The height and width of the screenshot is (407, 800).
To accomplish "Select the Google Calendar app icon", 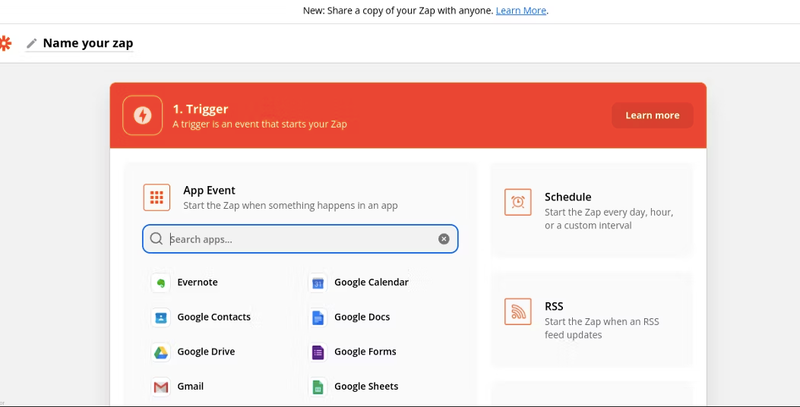I will tap(318, 283).
